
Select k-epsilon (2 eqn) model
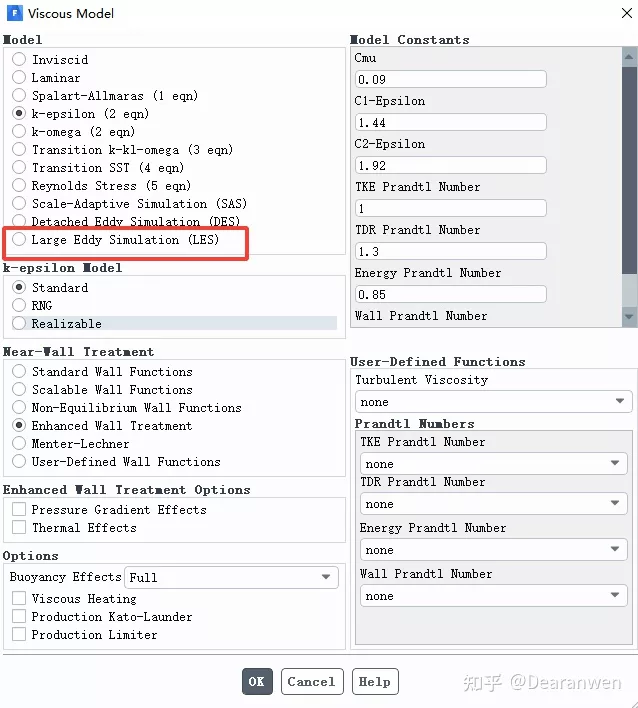click(19, 113)
